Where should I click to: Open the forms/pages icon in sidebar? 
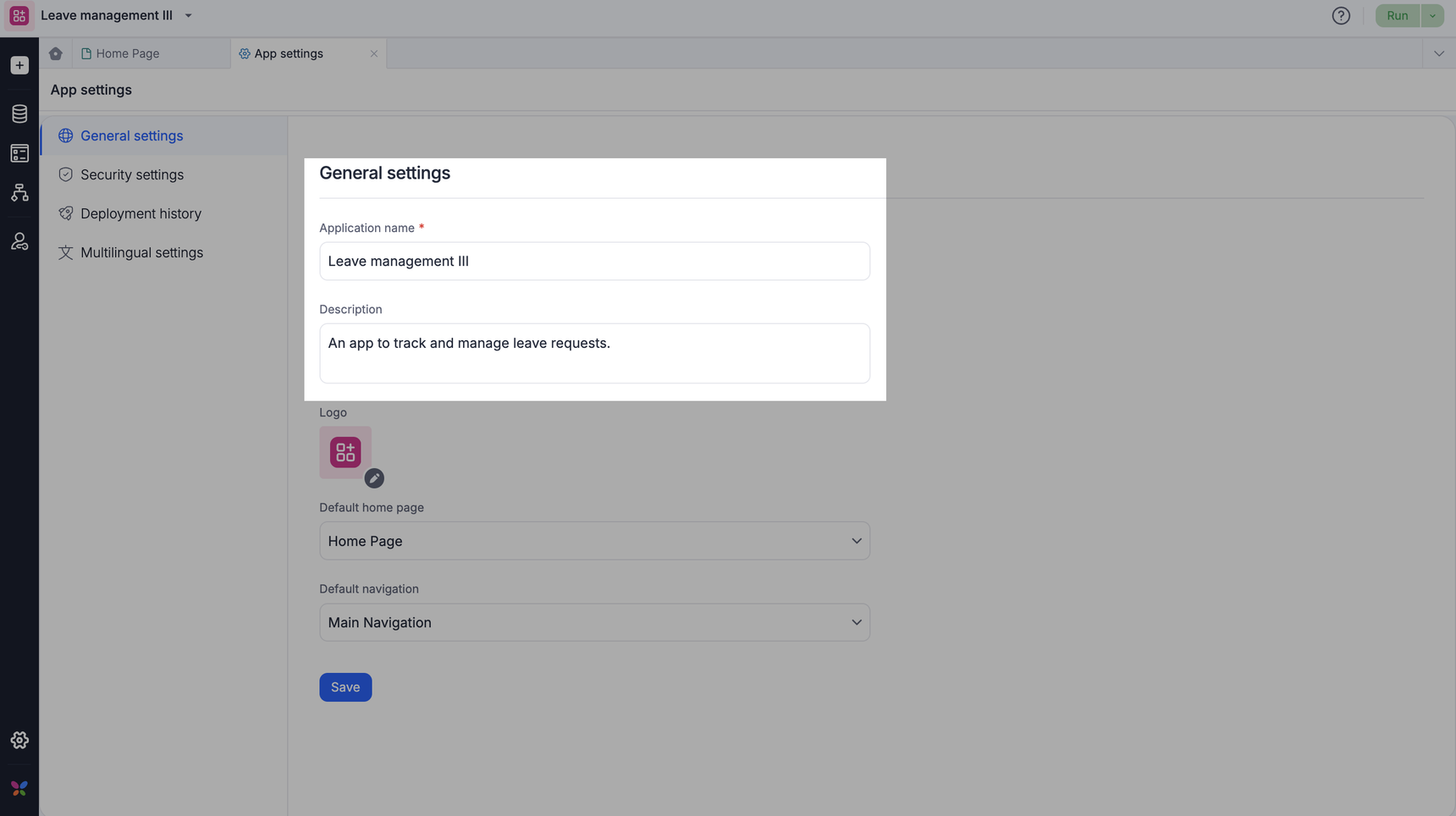(19, 153)
